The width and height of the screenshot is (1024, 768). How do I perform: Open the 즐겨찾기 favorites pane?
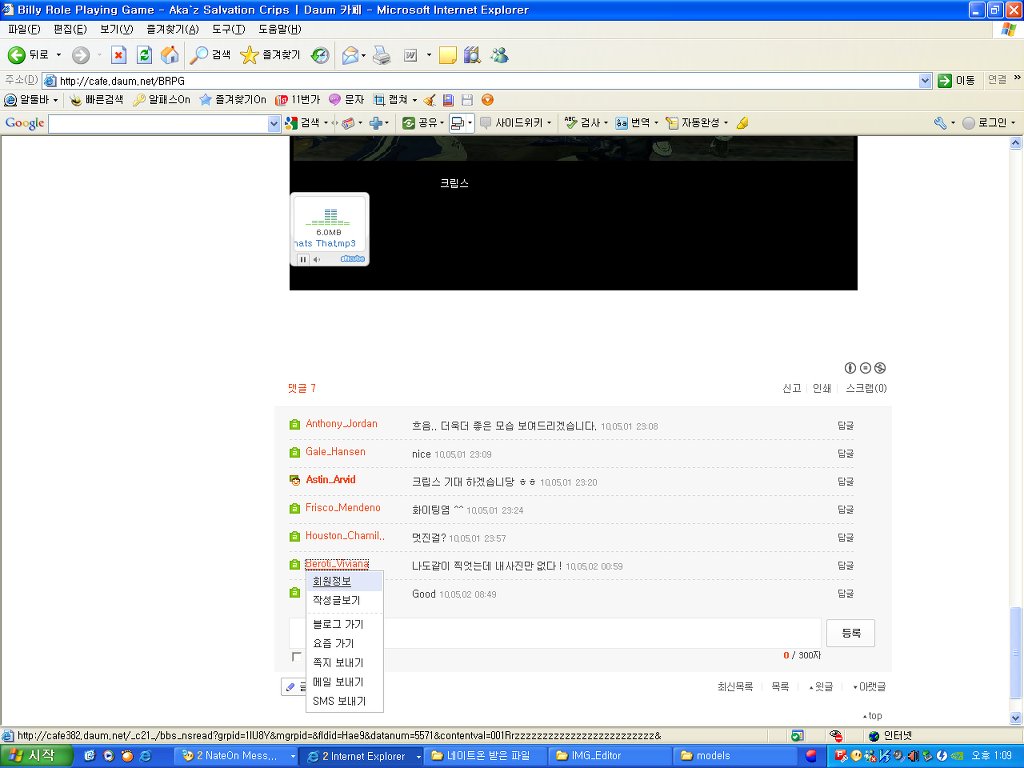[270, 56]
